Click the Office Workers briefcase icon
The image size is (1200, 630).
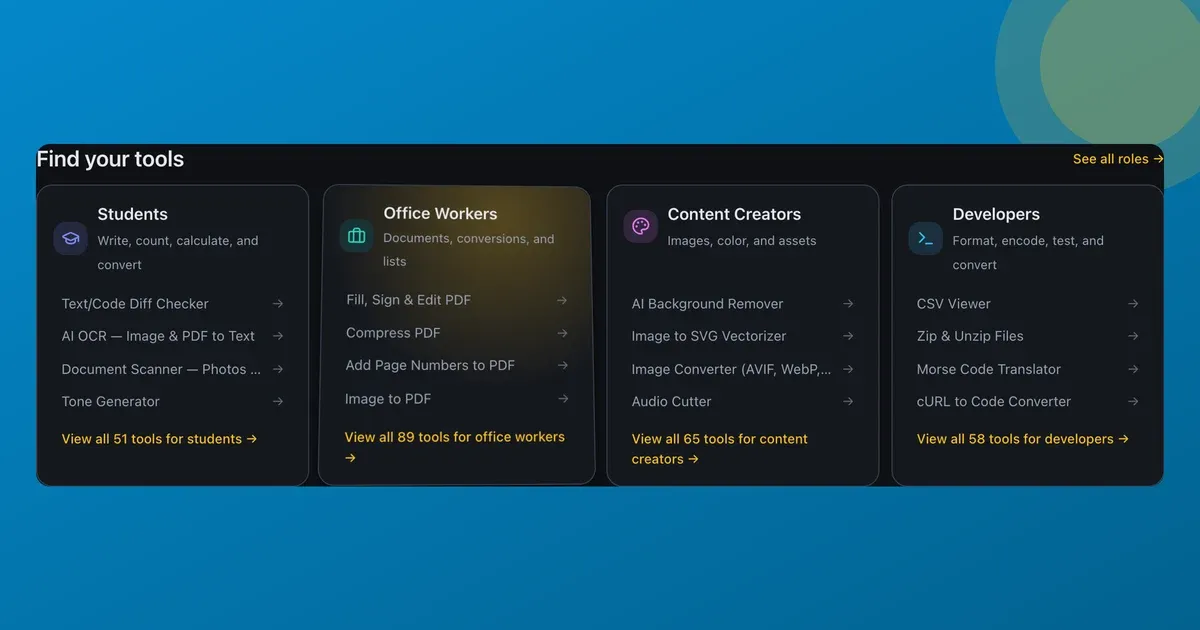coord(356,237)
